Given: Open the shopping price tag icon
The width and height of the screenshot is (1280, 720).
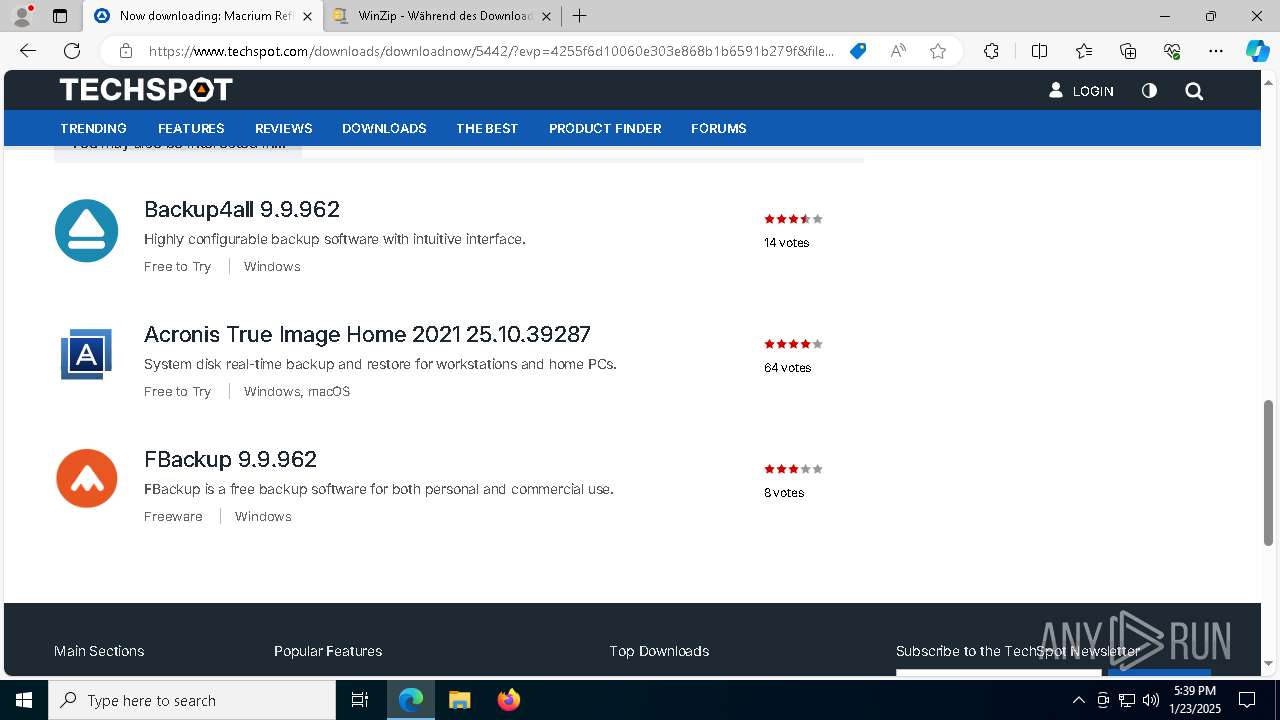Looking at the screenshot, I should pos(858,51).
